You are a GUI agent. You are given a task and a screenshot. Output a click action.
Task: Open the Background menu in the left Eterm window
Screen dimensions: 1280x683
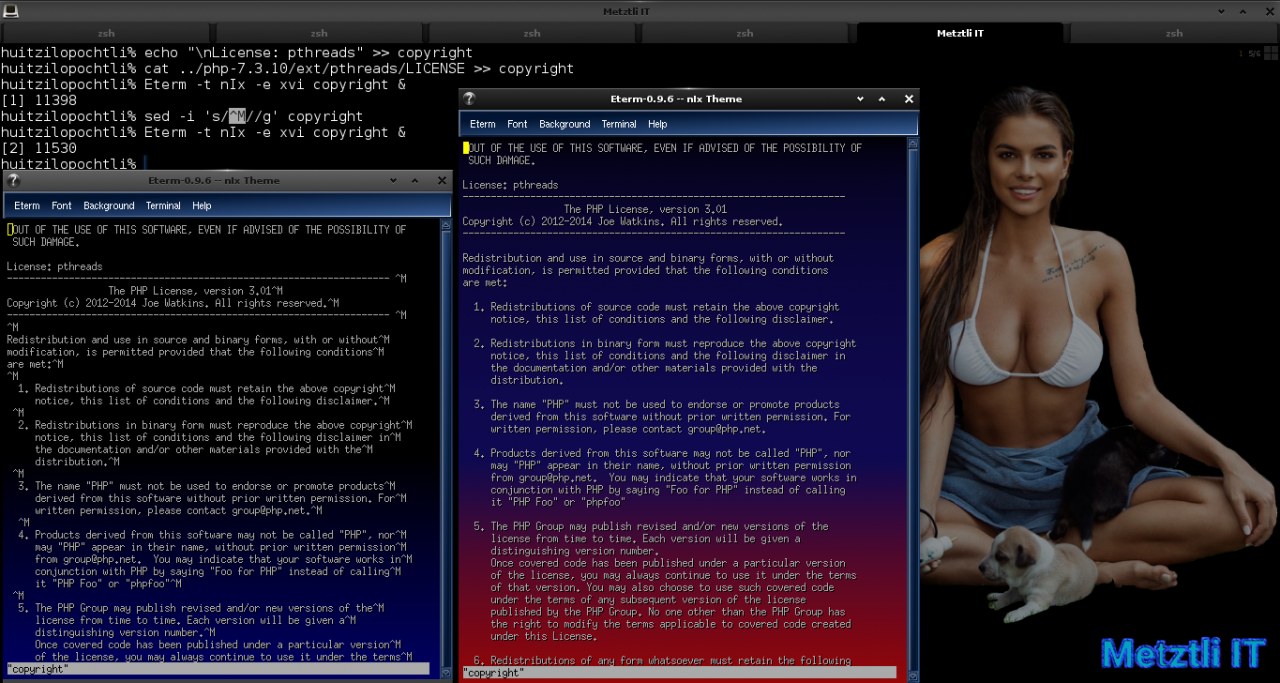tap(109, 206)
